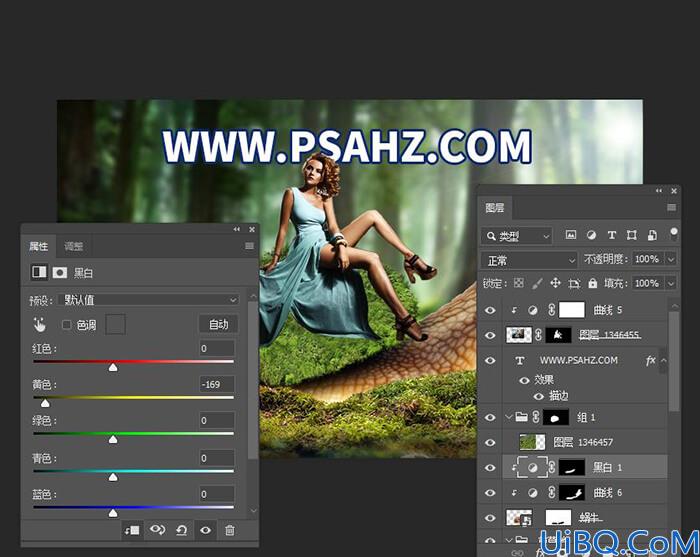Click the mask icon in Properties panel

pyautogui.click(x=59, y=272)
